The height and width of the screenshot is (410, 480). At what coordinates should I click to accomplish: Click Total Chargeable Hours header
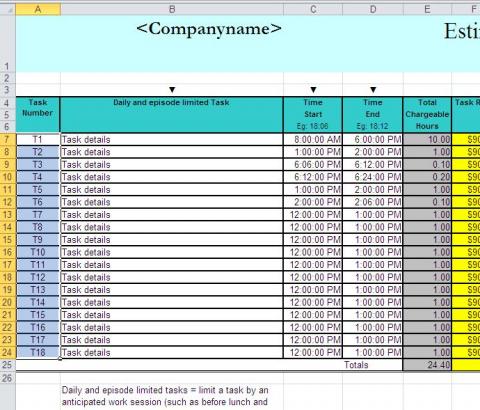tap(427, 115)
